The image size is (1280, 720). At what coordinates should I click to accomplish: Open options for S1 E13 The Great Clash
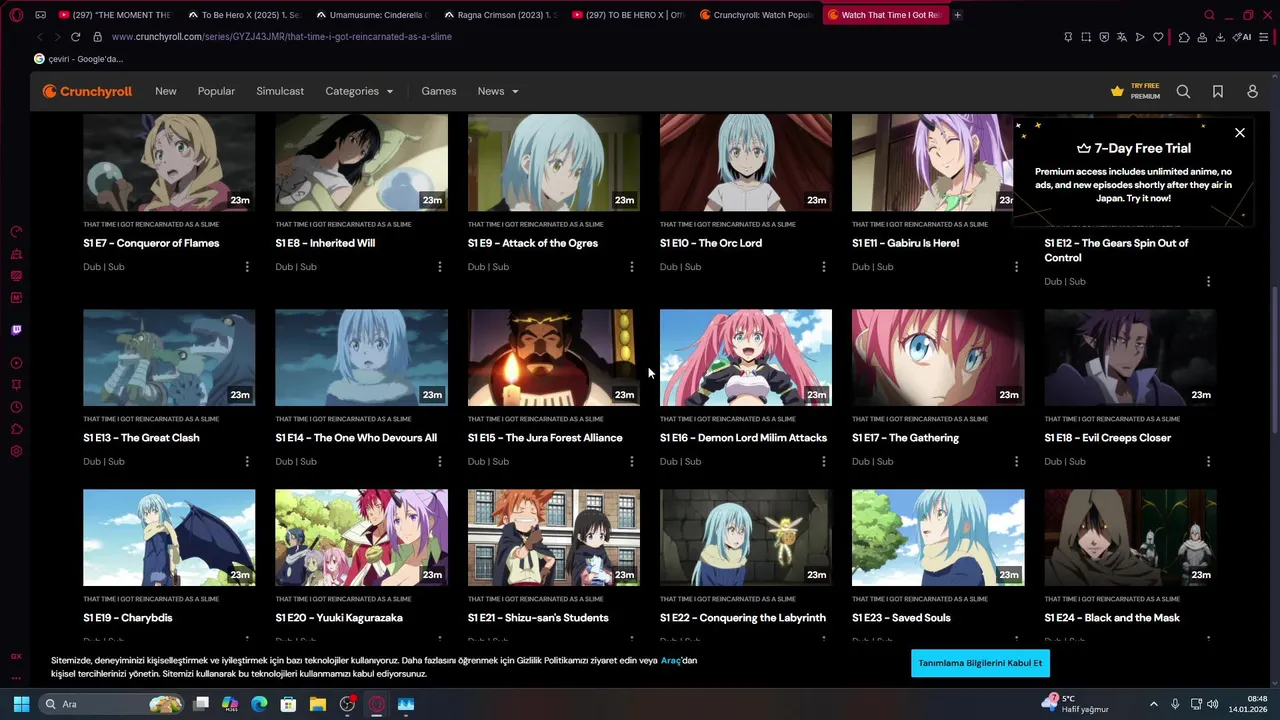(247, 462)
